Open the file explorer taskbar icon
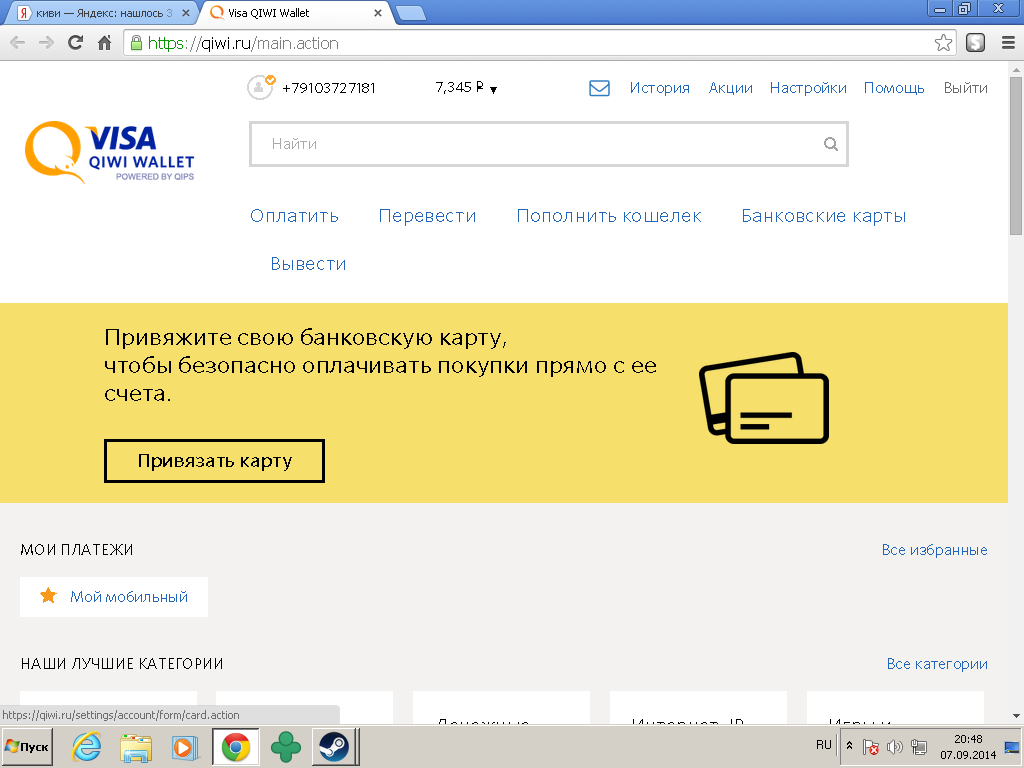This screenshot has height=768, width=1024. coord(136,746)
